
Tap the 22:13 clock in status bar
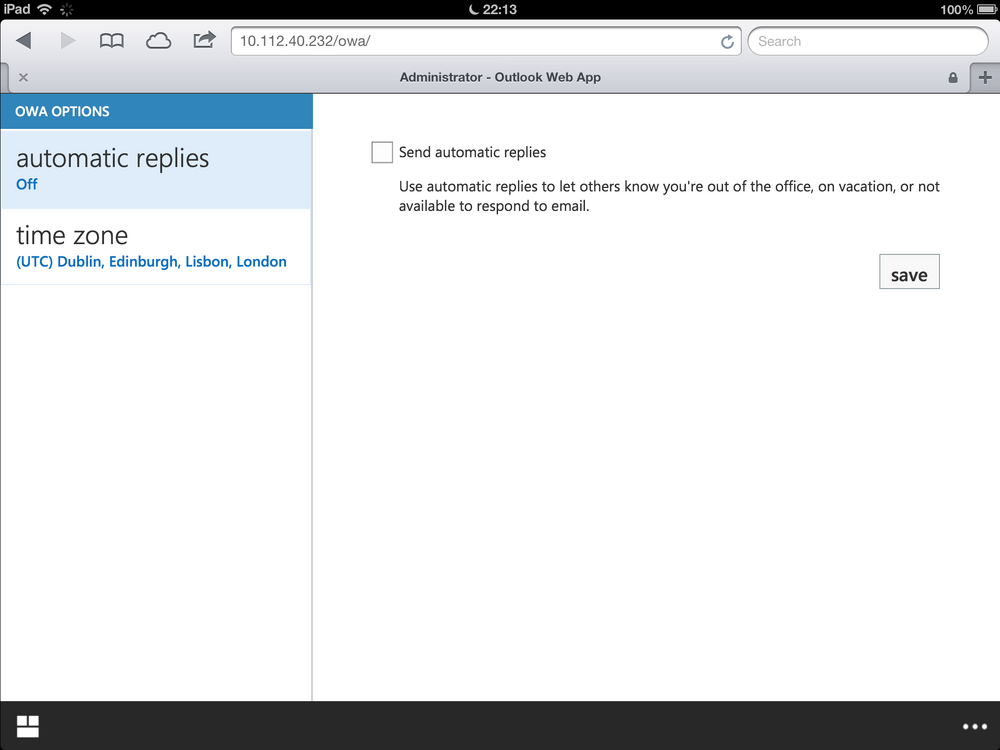click(x=499, y=10)
